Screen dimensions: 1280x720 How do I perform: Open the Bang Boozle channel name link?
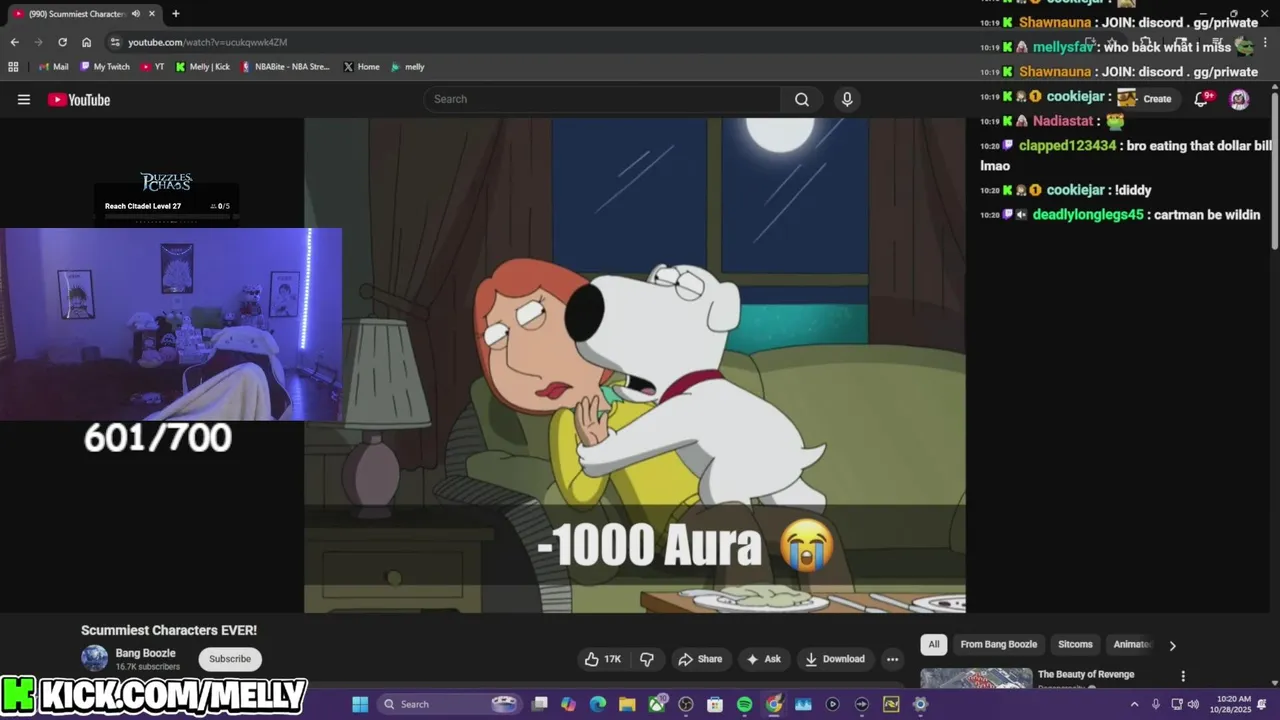pyautogui.click(x=146, y=653)
